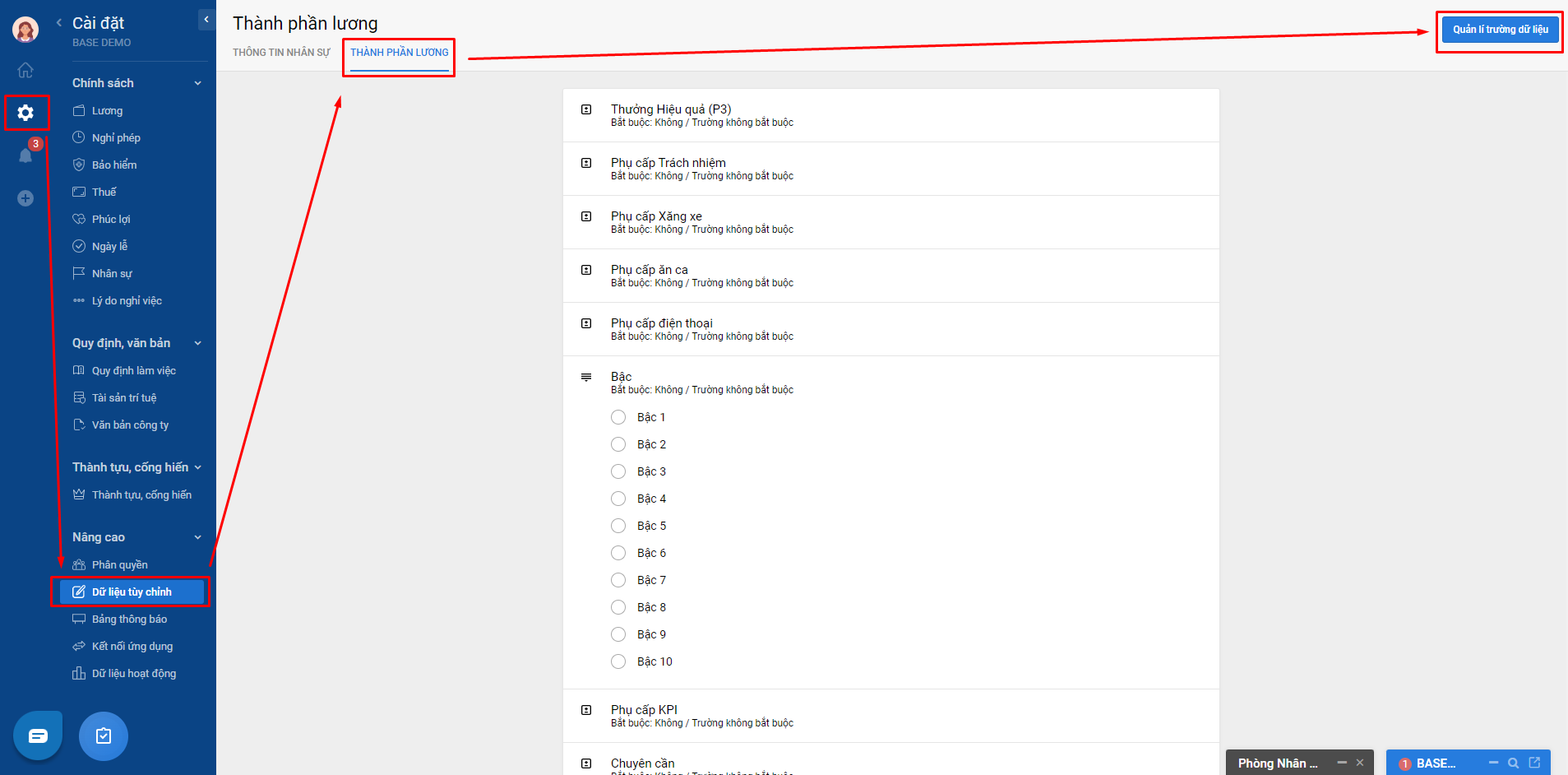Screen dimensions: 1568x775
Task: Open Dữ liệu tùy chỉnh menu item
Action: tap(132, 592)
